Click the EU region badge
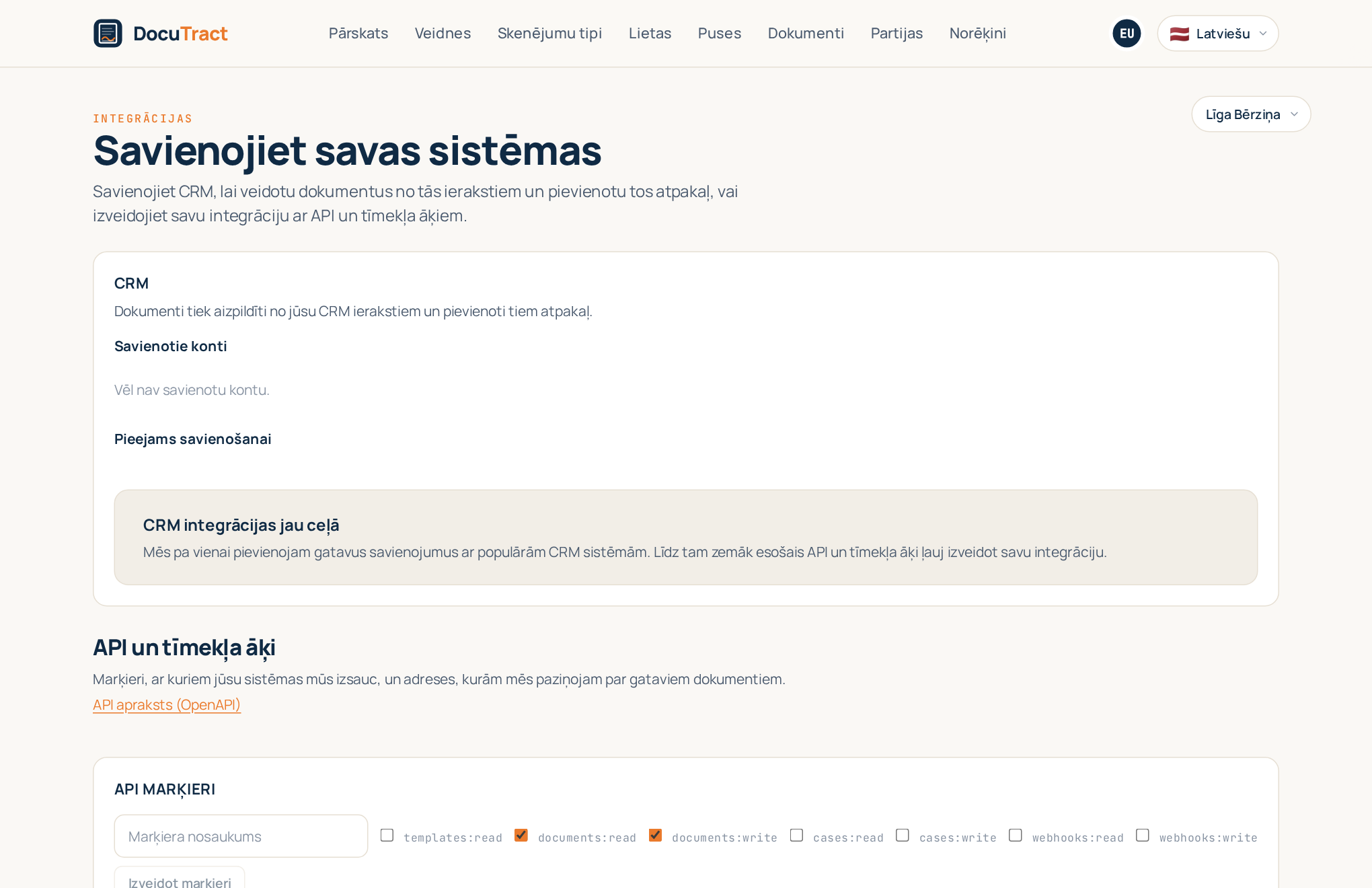The image size is (1372, 888). click(x=1127, y=33)
